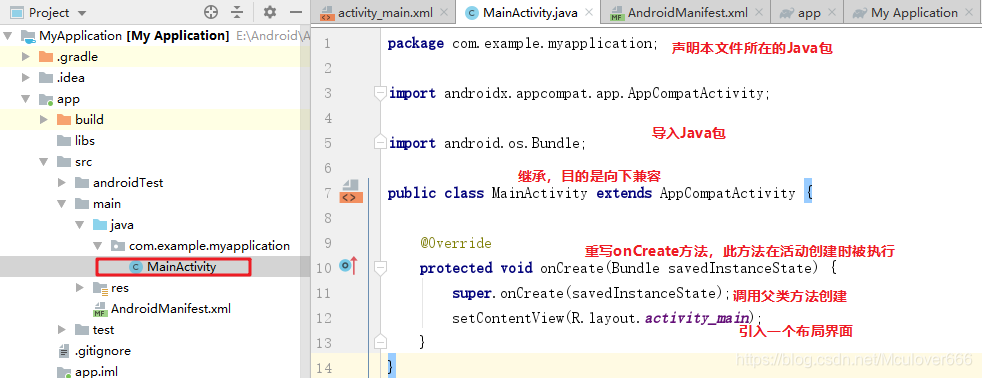This screenshot has width=982, height=378.
Task: Click the MainActivity class icon in tree
Action: point(135,267)
